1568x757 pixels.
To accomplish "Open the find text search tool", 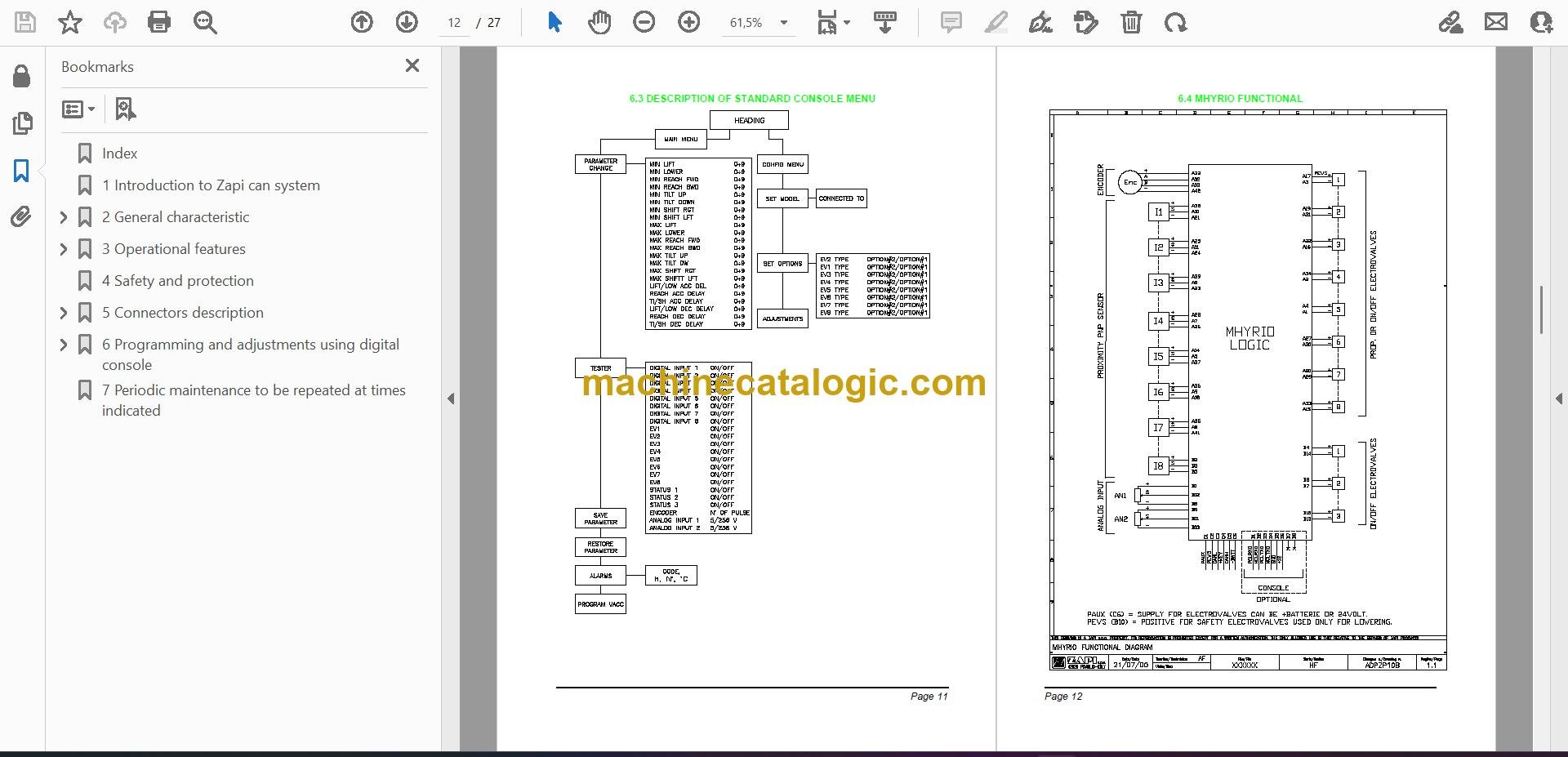I will point(205,22).
